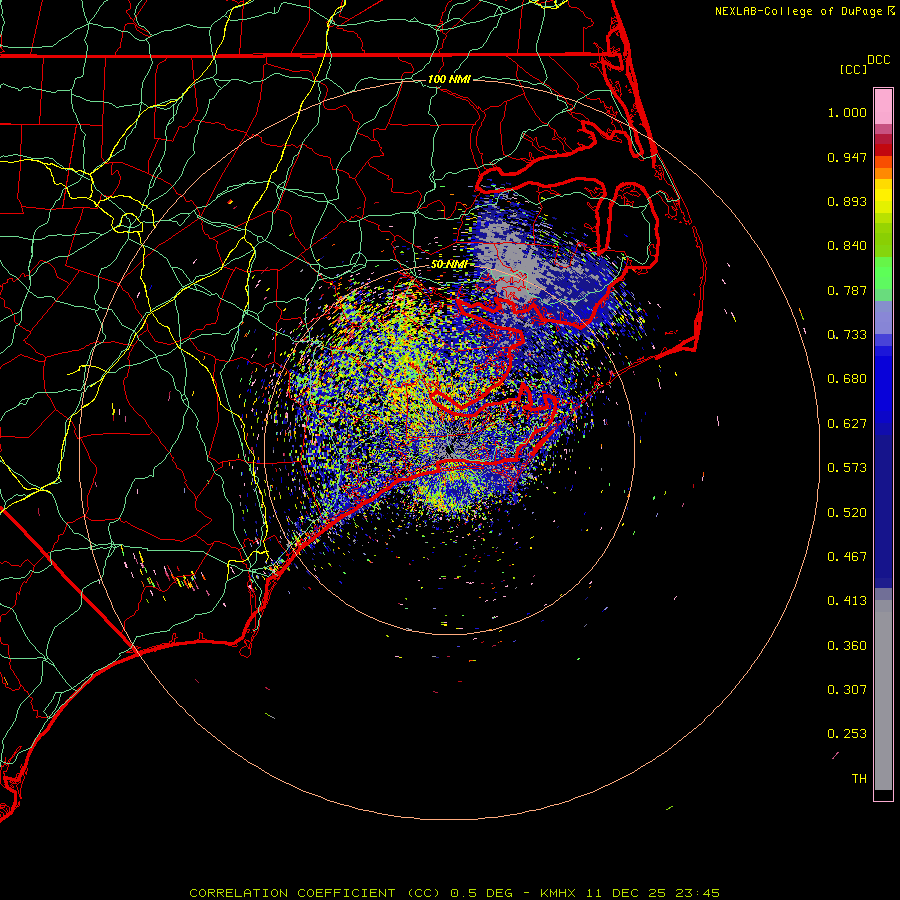Pick the light pink swatch on color bar
This screenshot has width=900, height=900.
[883, 107]
